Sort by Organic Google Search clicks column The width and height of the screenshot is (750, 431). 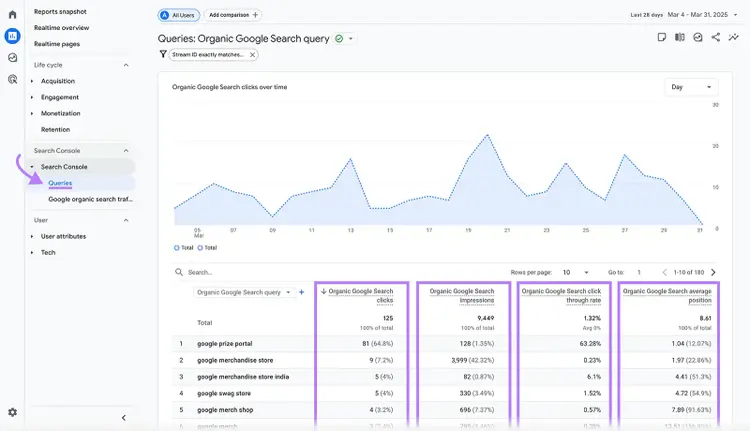pyautogui.click(x=361, y=296)
